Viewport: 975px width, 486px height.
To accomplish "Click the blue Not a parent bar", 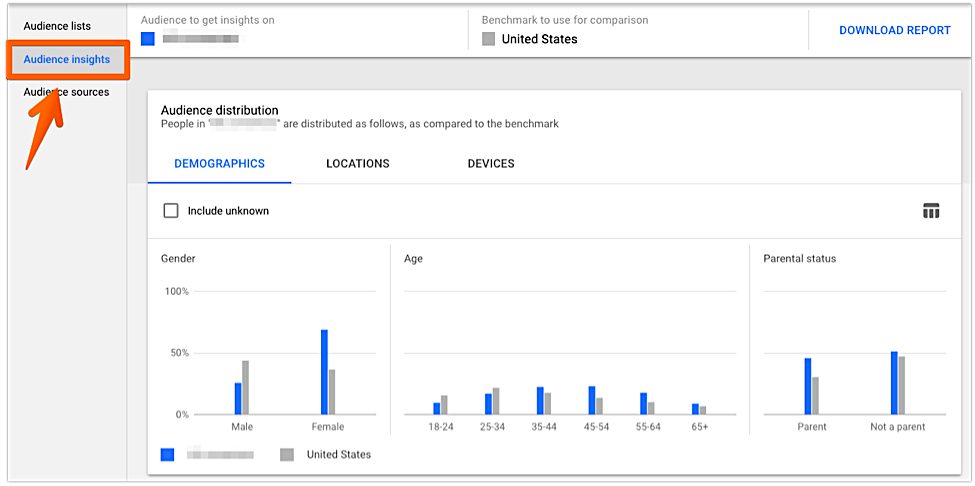I will click(894, 383).
